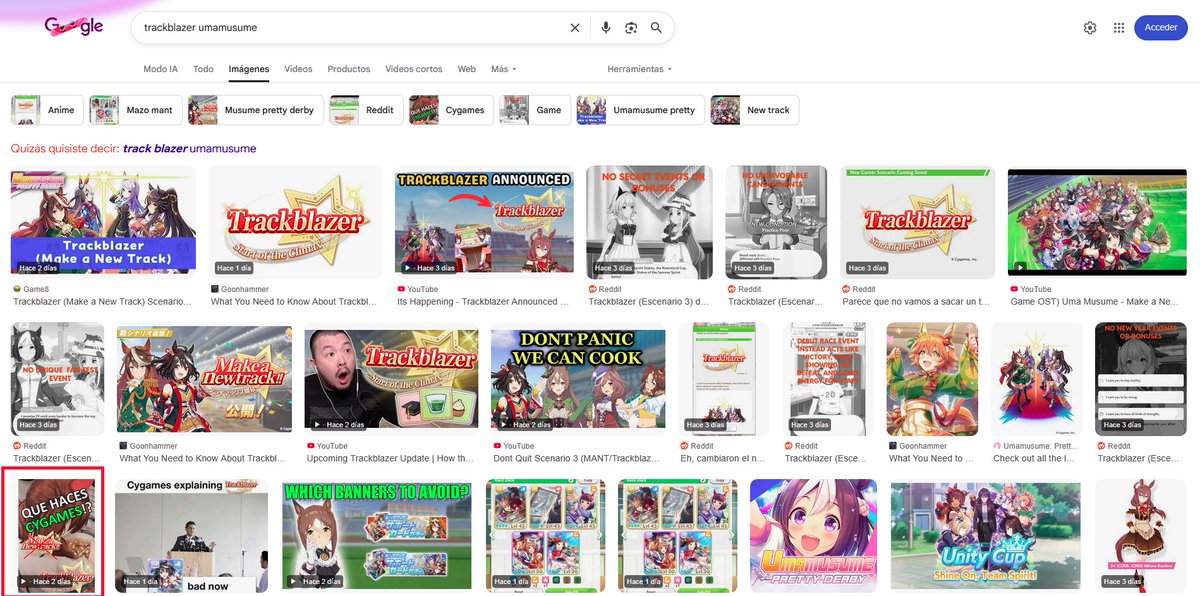This screenshot has height=596, width=1200.
Task: Clear the search box with the X icon
Action: point(575,28)
